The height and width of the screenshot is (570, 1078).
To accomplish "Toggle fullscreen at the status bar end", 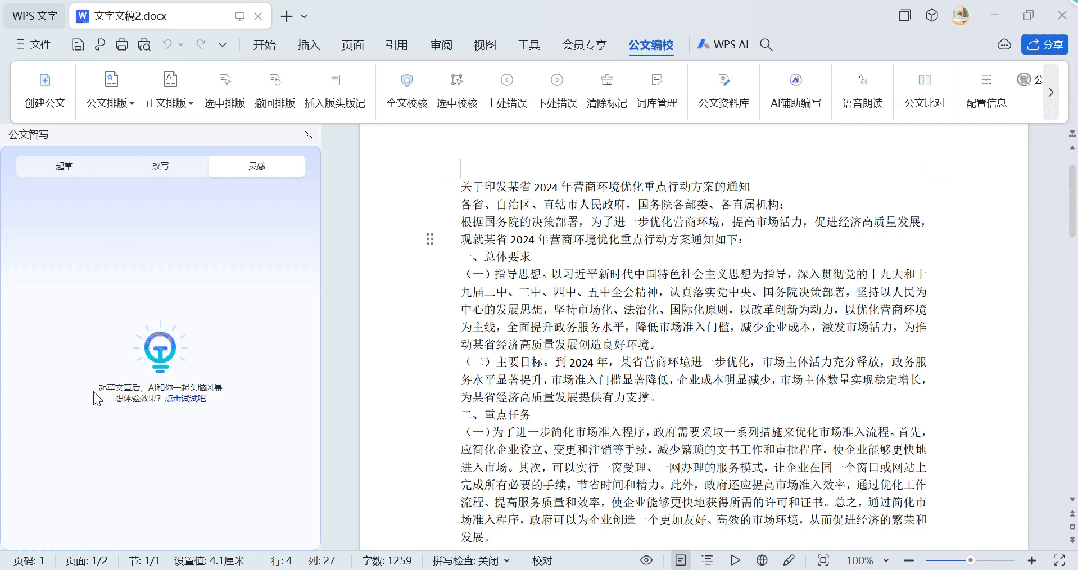I will point(1059,560).
